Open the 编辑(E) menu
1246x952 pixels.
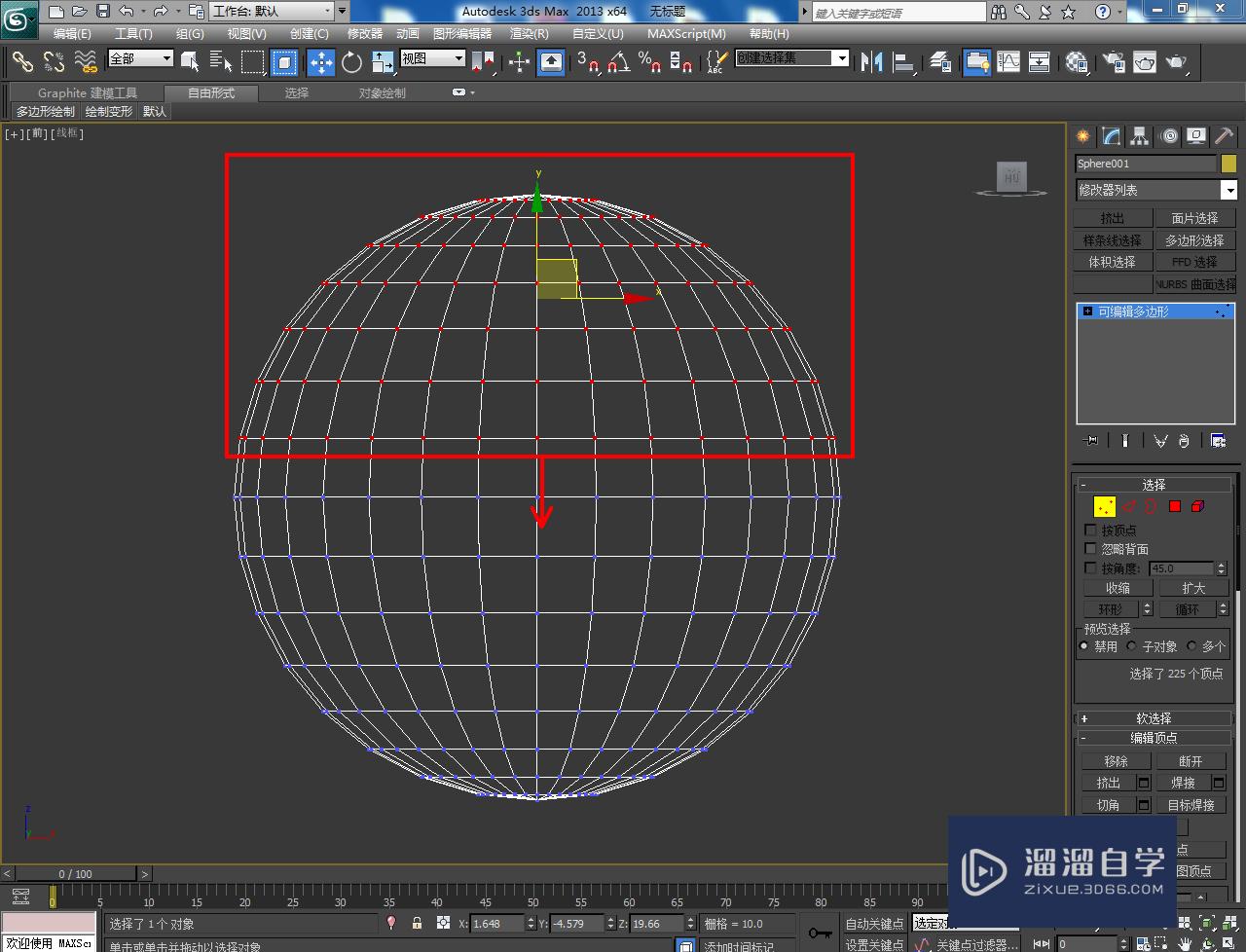point(72,33)
